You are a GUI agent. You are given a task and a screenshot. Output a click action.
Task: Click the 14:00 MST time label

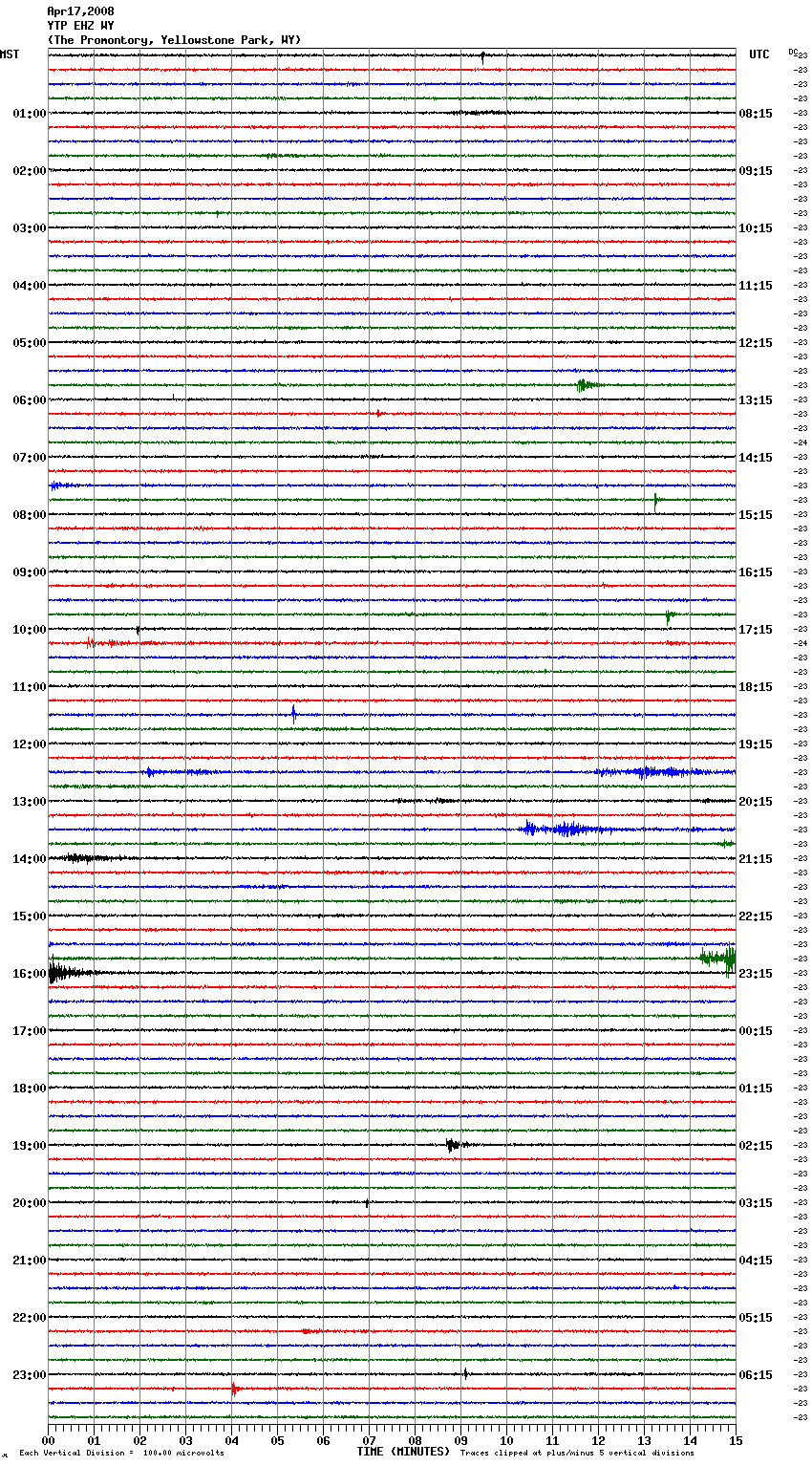coord(30,859)
